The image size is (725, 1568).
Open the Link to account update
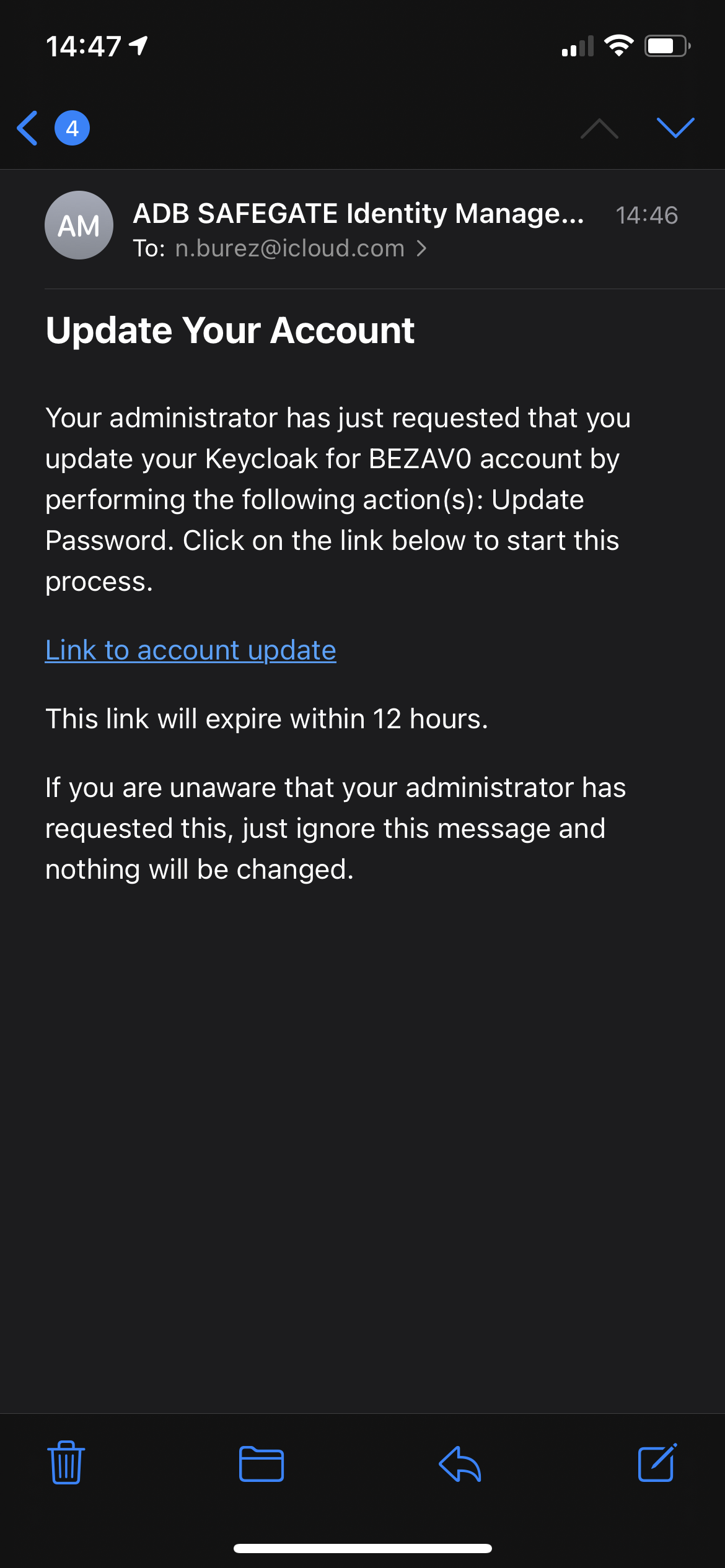point(190,650)
